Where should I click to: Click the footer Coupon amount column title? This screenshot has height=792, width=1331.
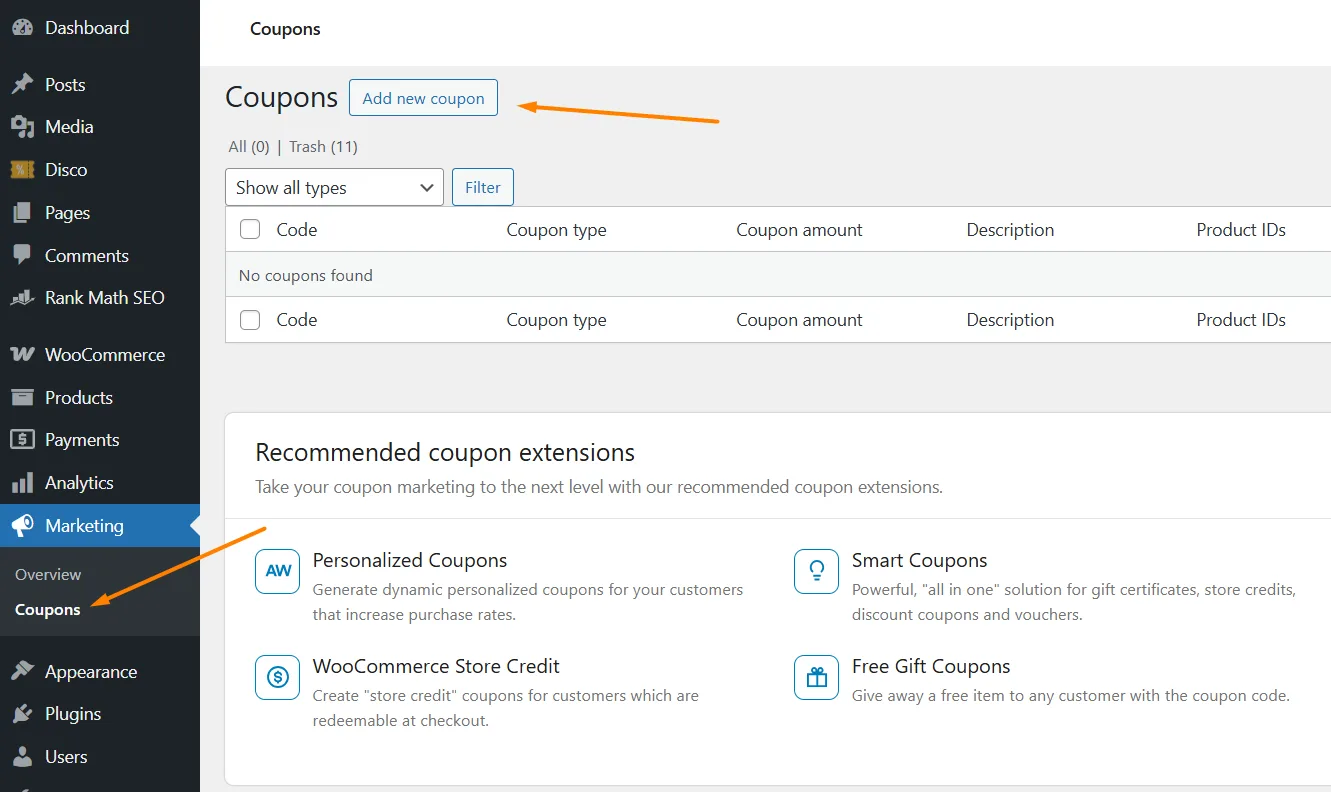[800, 320]
